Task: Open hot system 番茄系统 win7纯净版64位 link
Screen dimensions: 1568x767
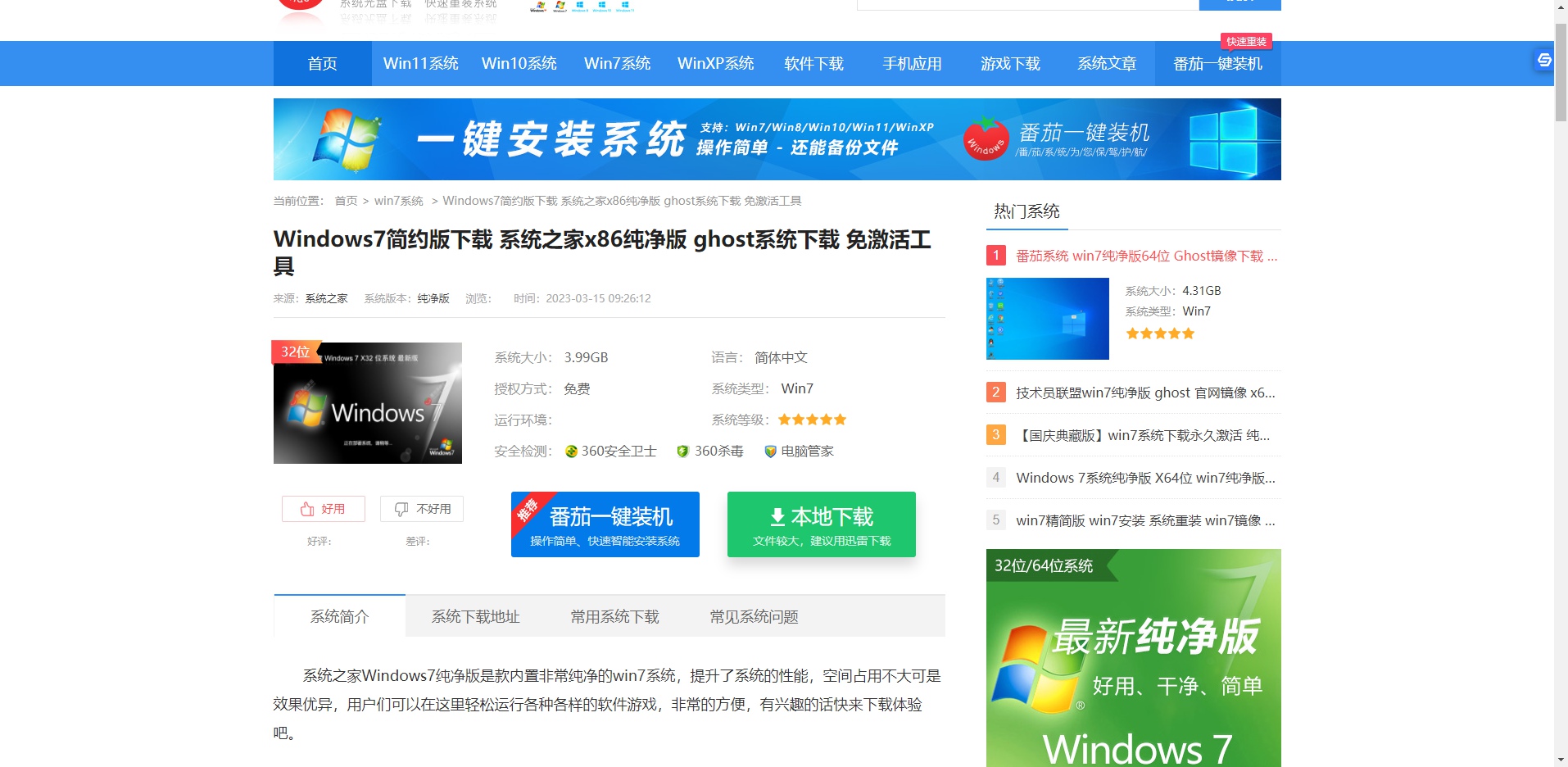Action: (x=1147, y=256)
